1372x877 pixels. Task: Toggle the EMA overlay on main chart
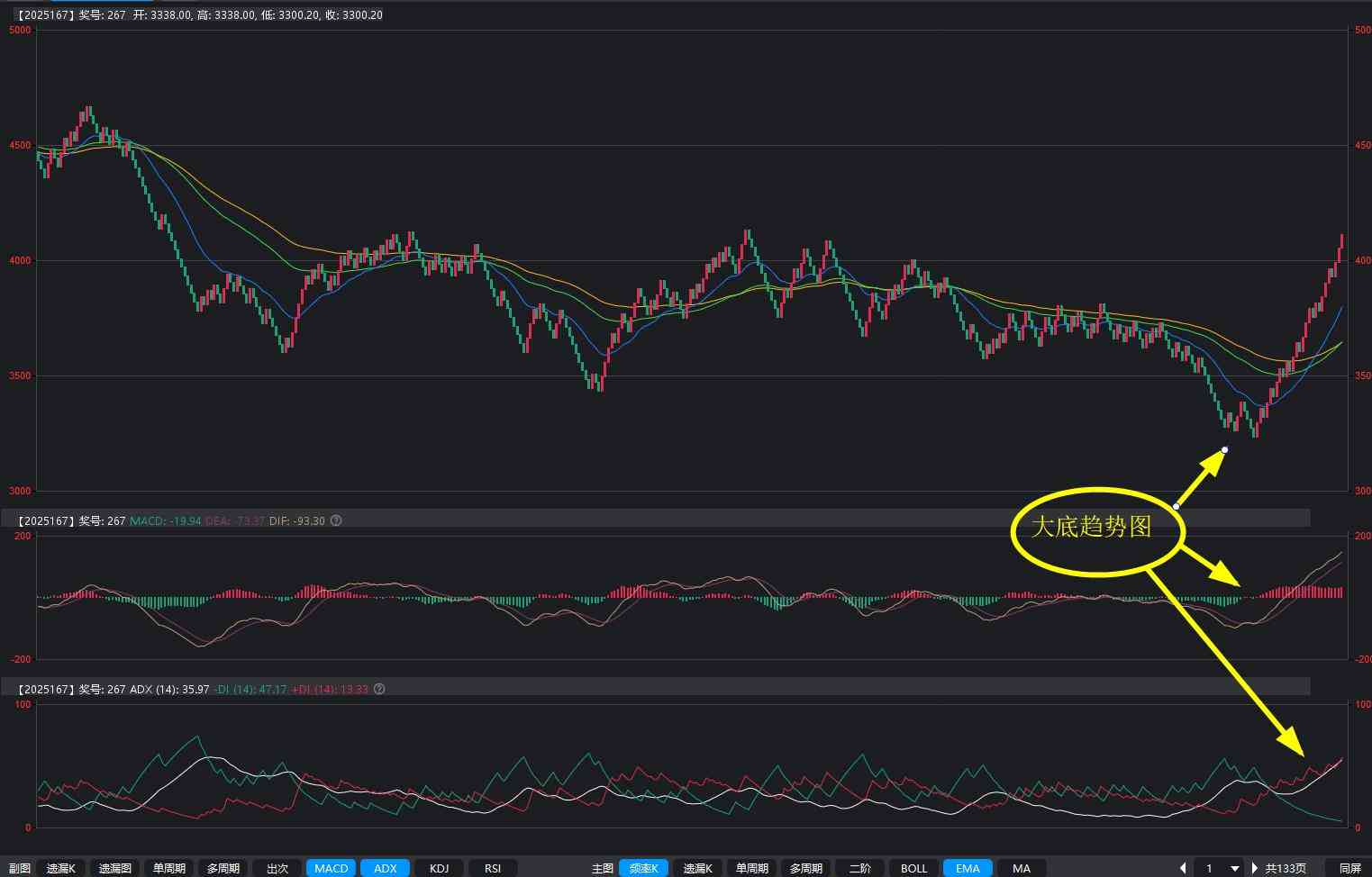(x=968, y=868)
